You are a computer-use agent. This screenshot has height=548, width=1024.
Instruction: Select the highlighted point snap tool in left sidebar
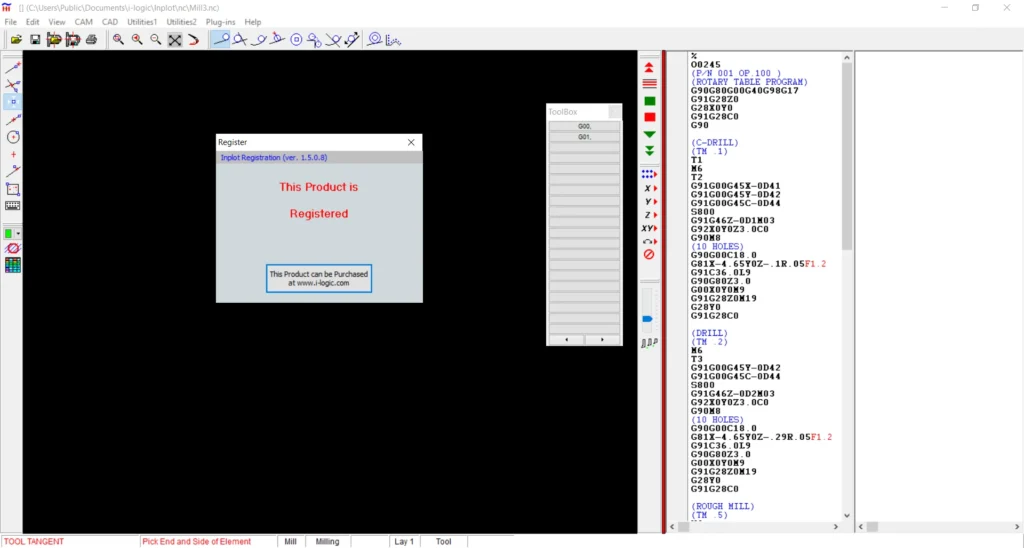click(12, 103)
